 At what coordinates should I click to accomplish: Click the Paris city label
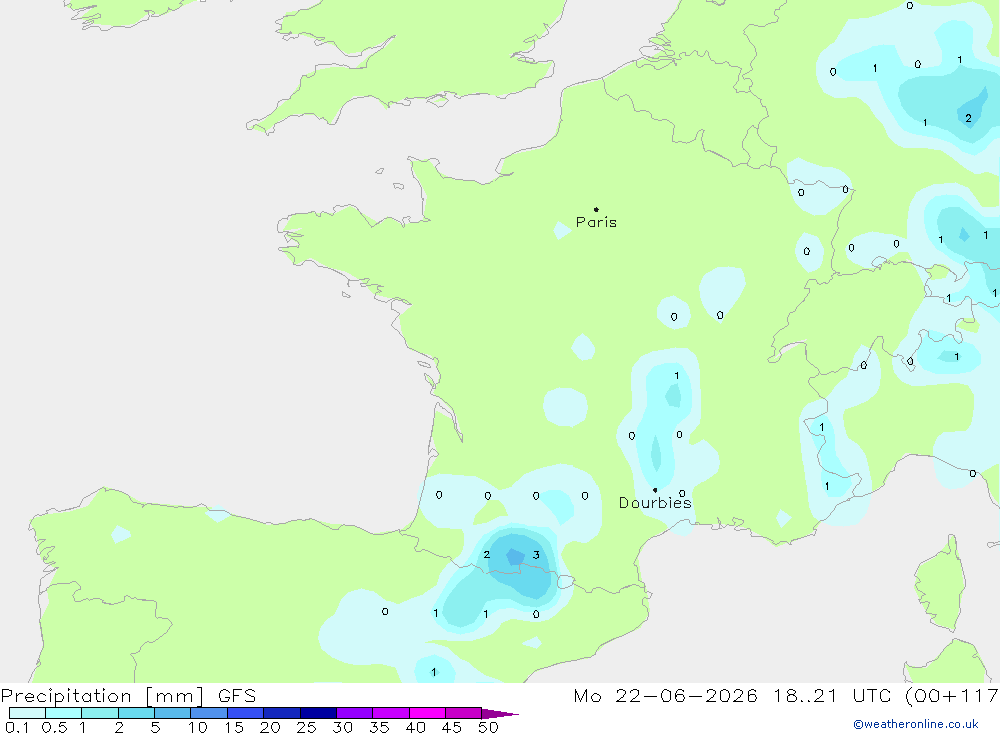click(596, 222)
